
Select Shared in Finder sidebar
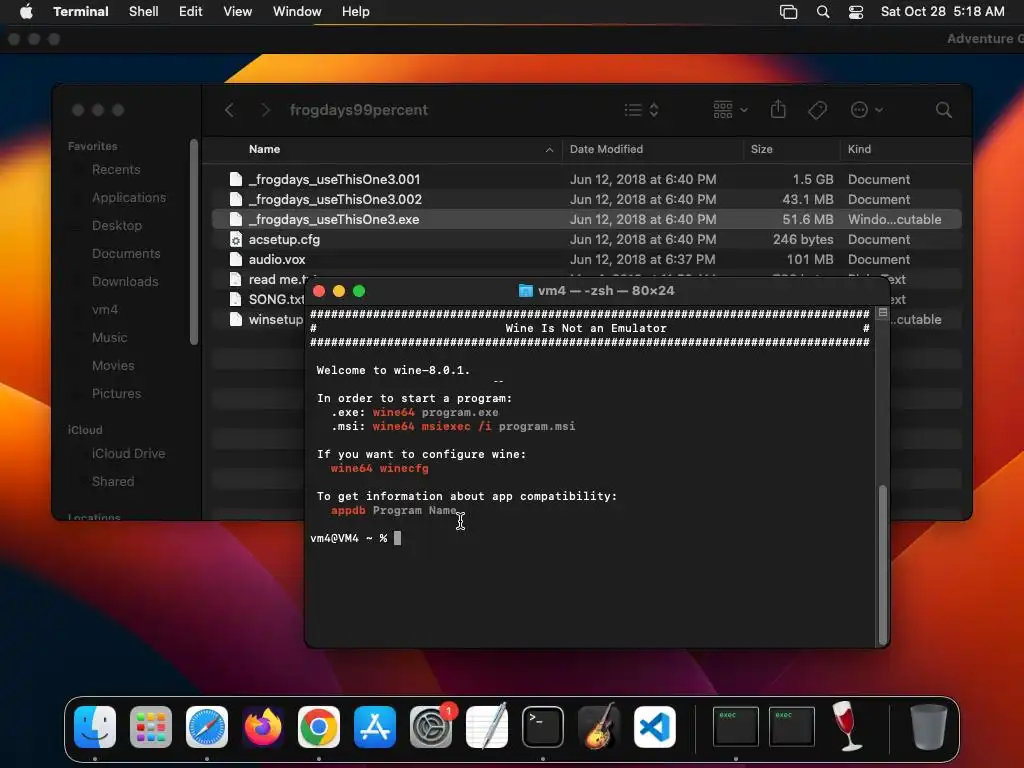tap(113, 481)
